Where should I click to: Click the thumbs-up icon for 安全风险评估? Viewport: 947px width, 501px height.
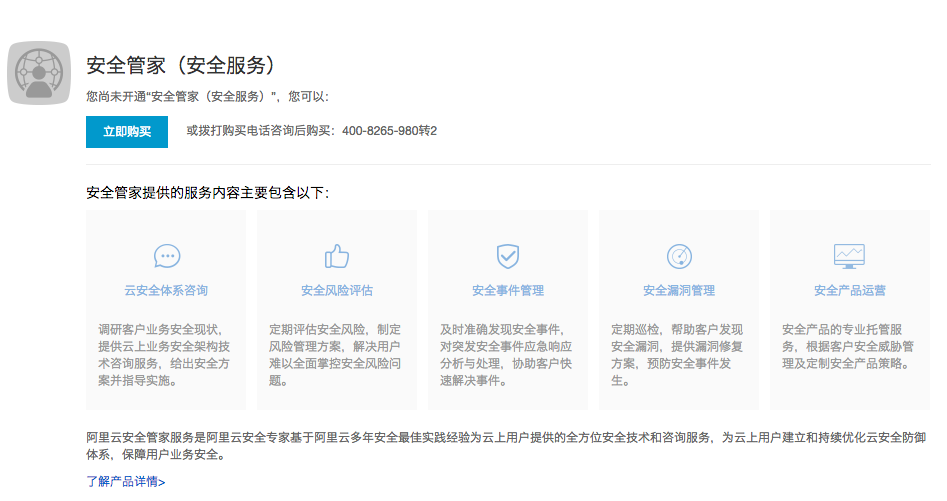point(336,256)
